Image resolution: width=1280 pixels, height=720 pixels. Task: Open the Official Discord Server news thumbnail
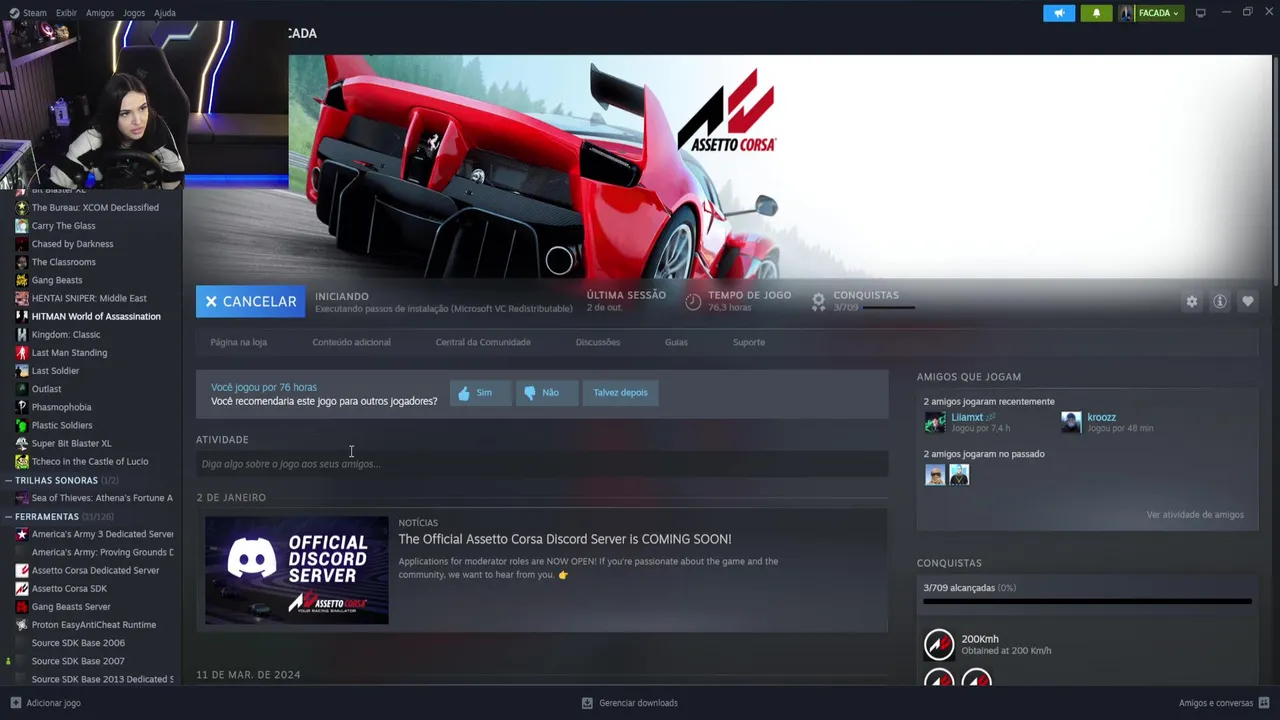[x=297, y=570]
